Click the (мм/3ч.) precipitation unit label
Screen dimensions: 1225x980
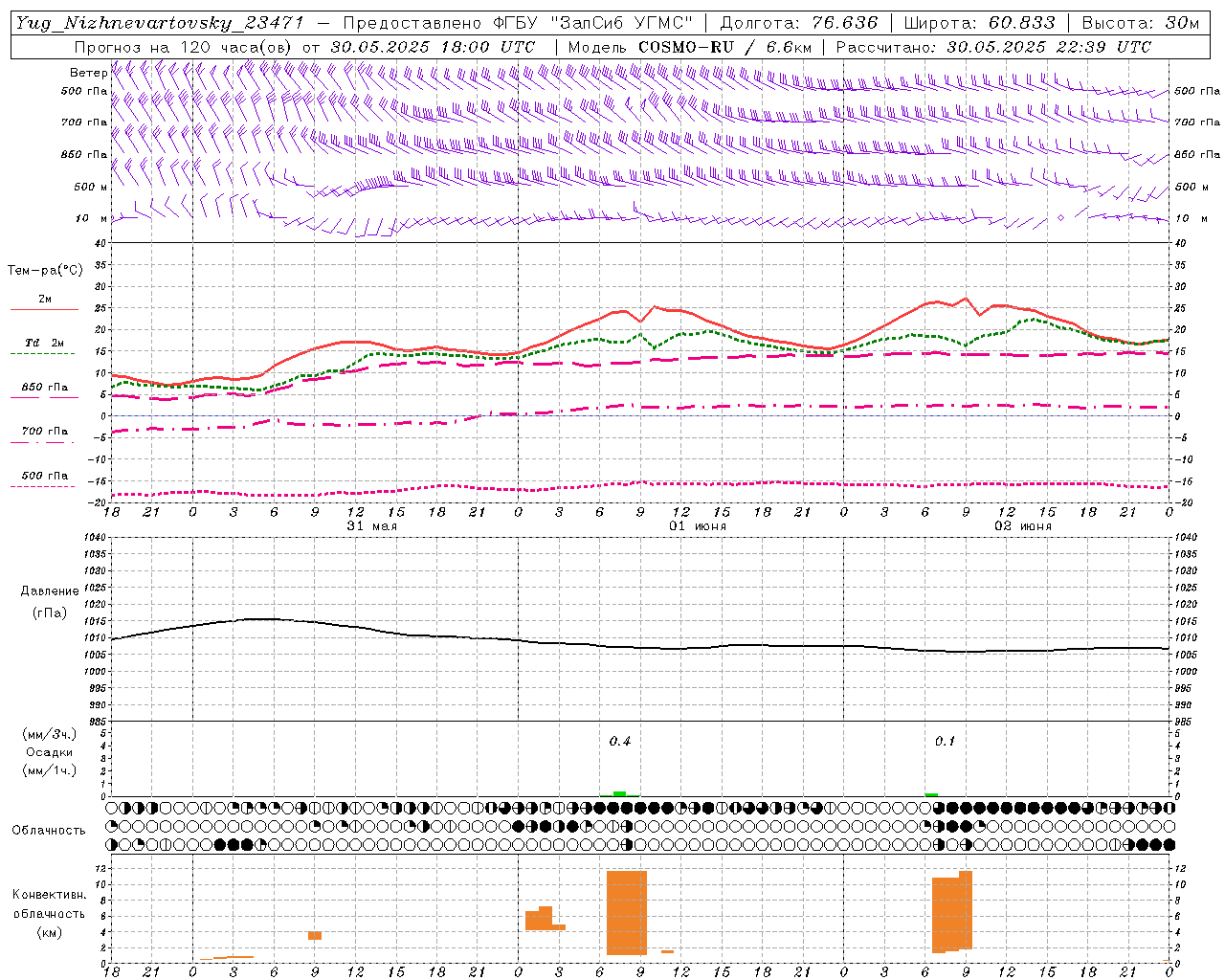click(50, 734)
